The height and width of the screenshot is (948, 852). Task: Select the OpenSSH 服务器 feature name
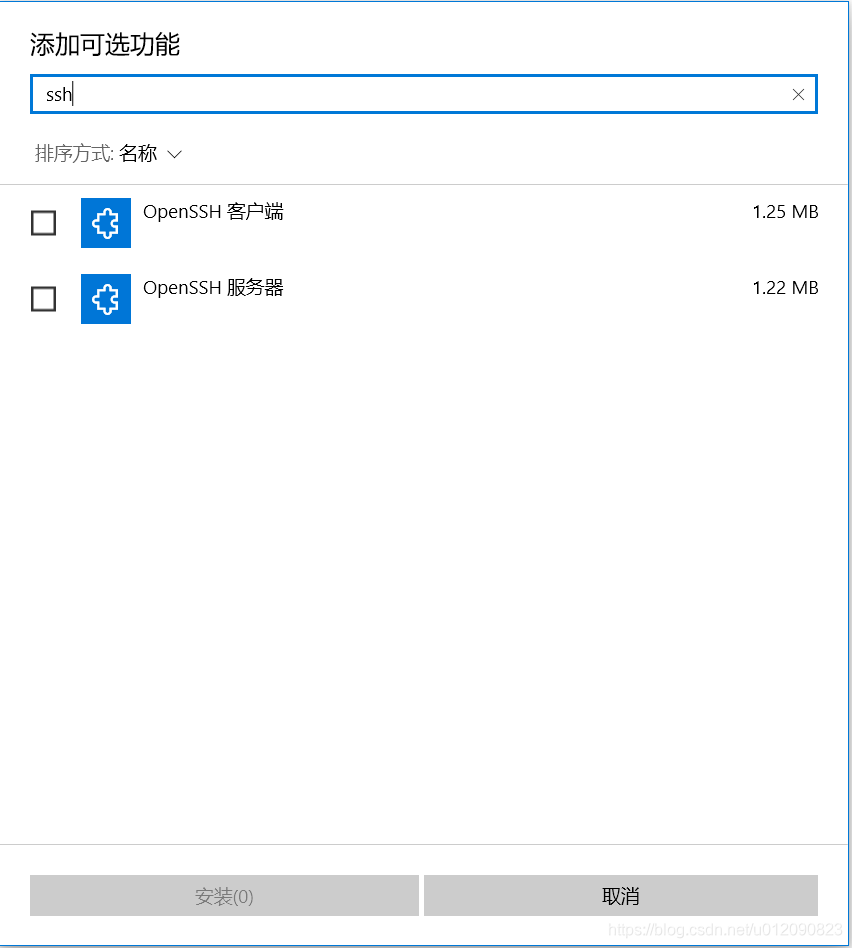[x=213, y=287]
